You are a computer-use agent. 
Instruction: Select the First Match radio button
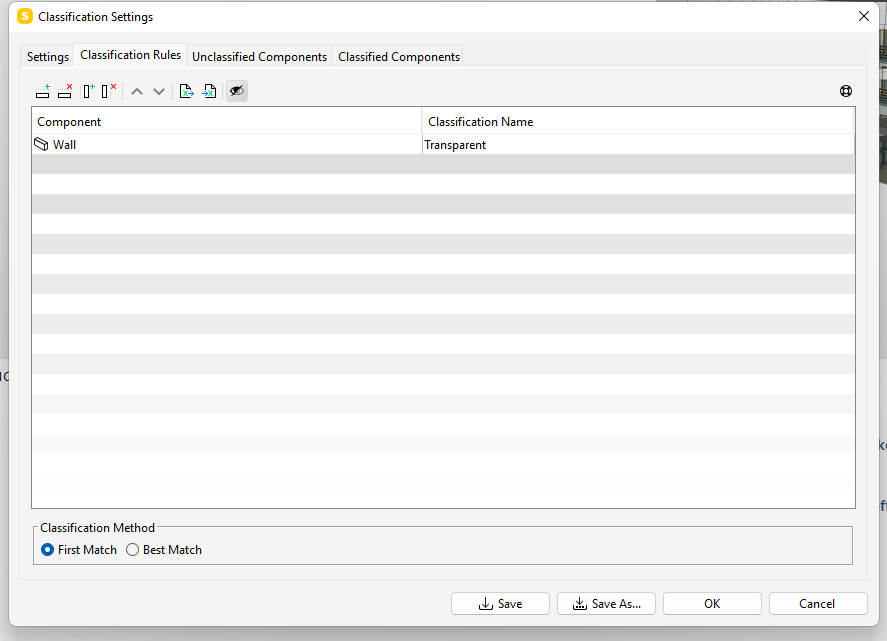point(48,550)
